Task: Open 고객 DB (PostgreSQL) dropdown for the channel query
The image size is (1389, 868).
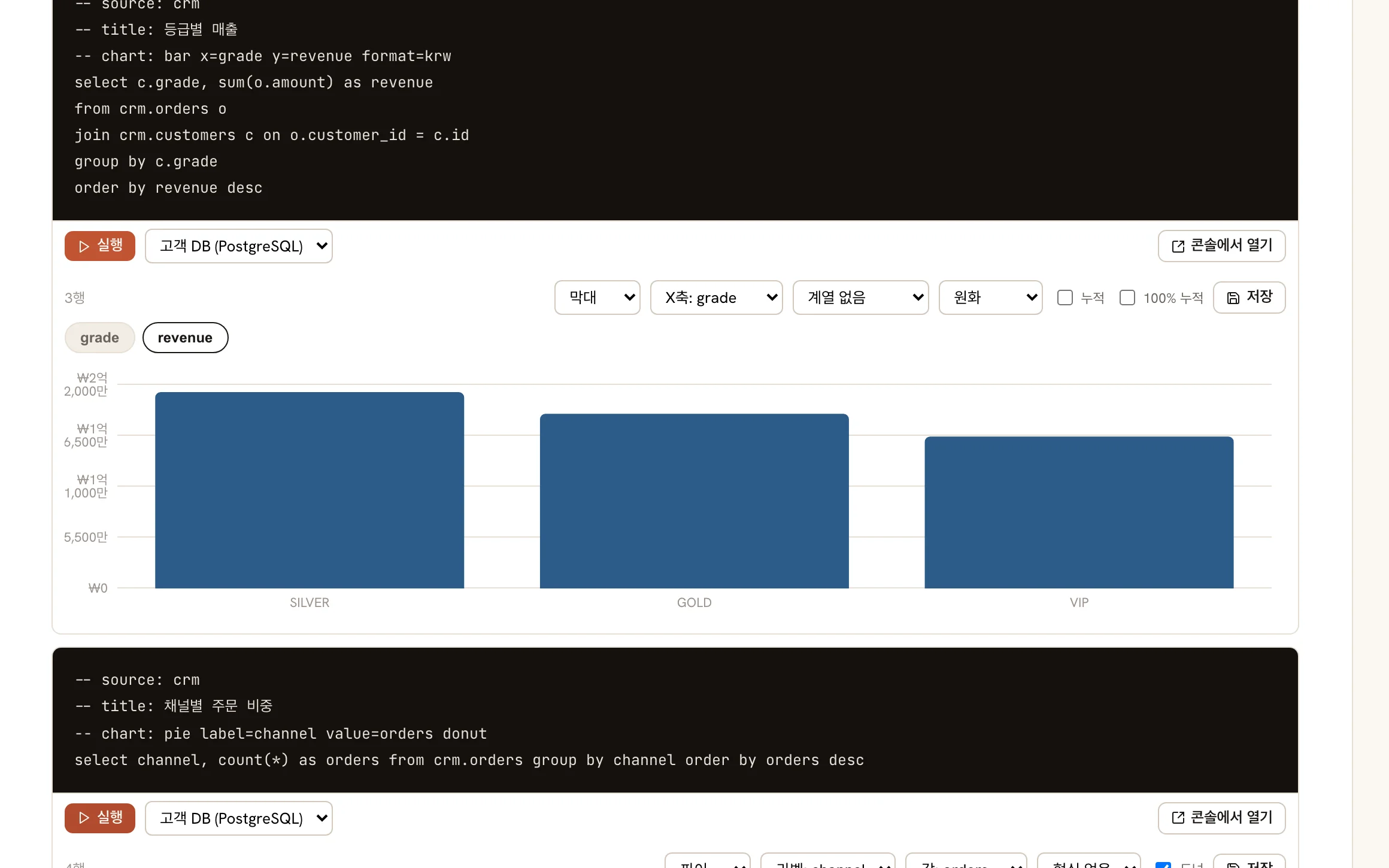Action: (238, 818)
